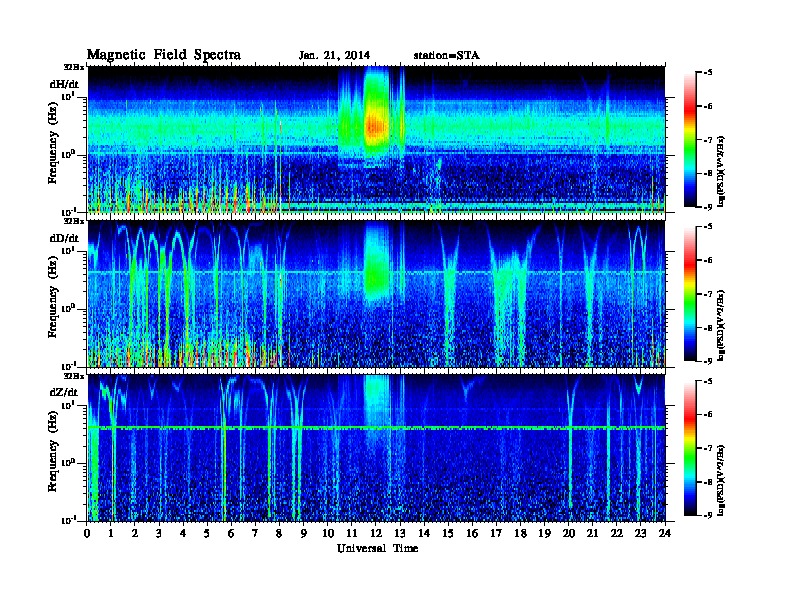Viewport: 792px width, 612px height.
Task: Click hour tick label "16" on time axis
Action: coord(472,533)
